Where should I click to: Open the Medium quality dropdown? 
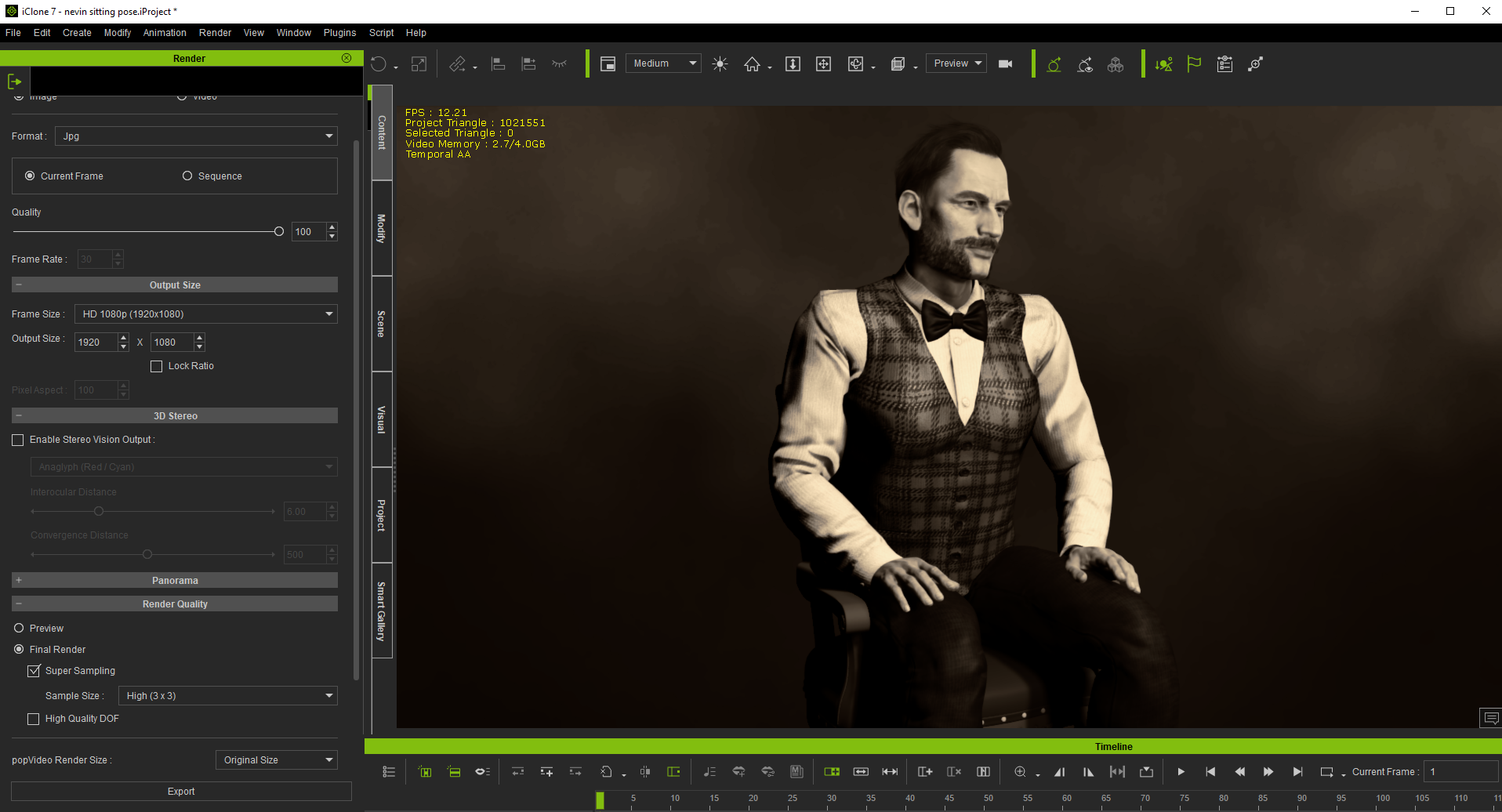point(663,63)
